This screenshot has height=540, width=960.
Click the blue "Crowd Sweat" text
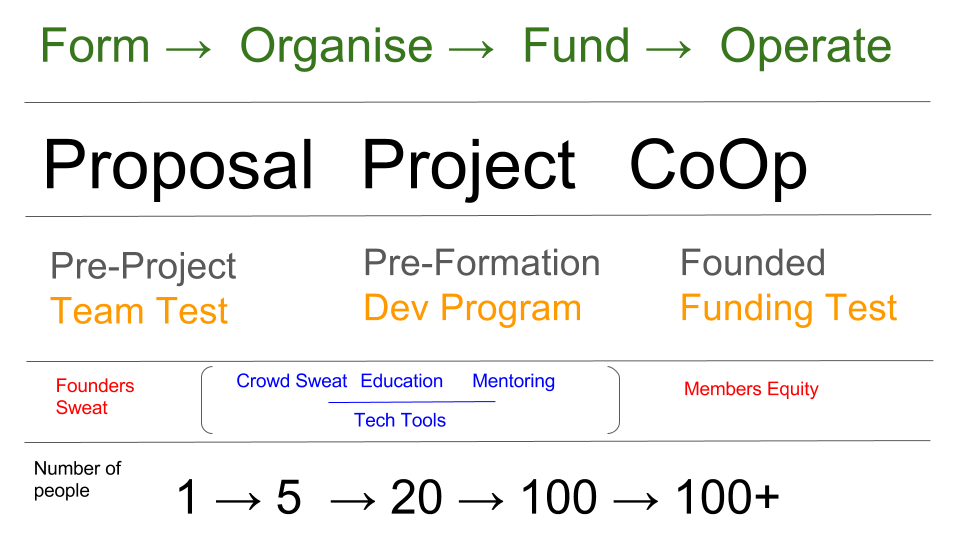coord(291,381)
